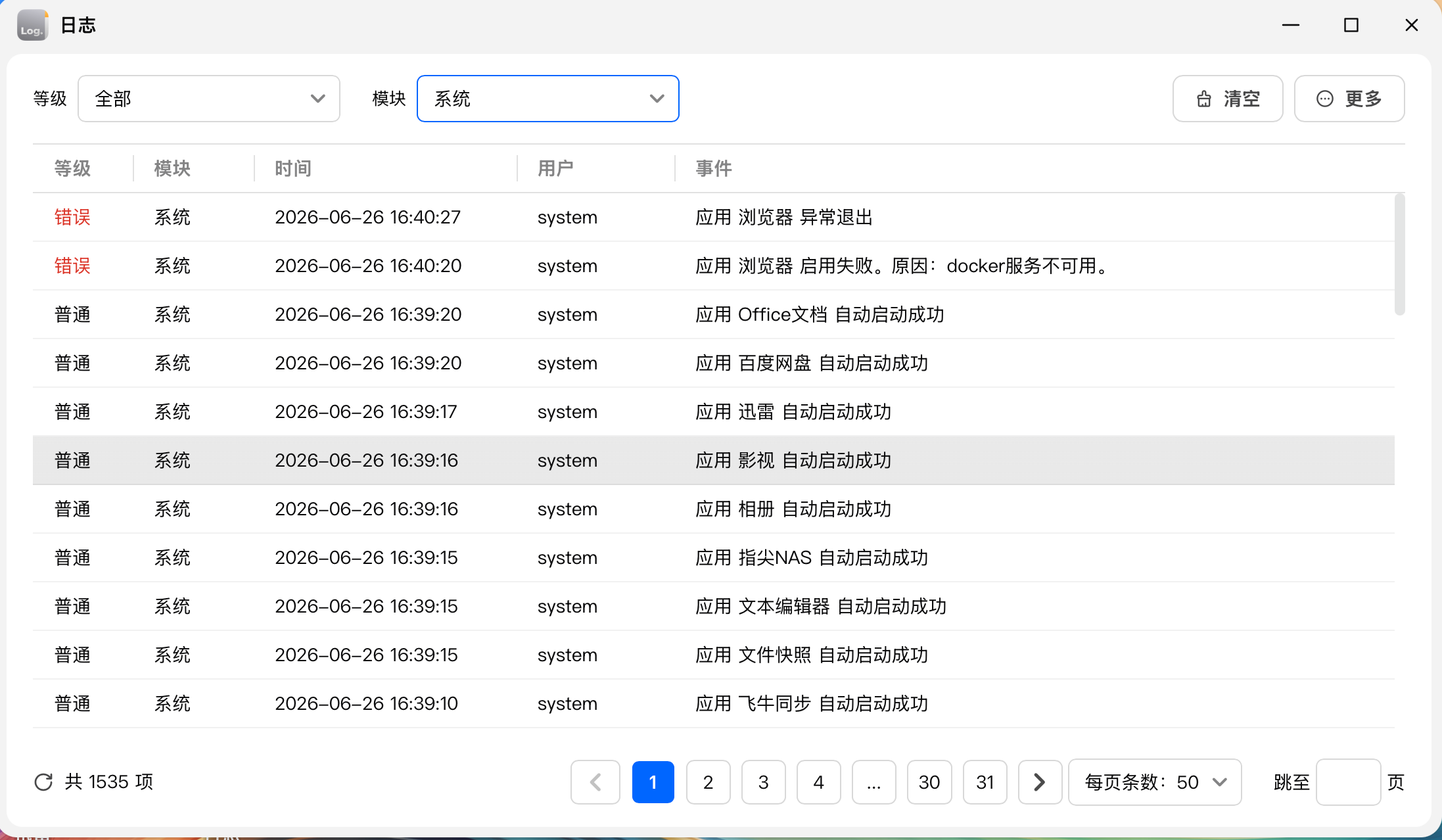
Task: Click the timestamp 2026-06-26 16:40:27
Action: tap(368, 217)
